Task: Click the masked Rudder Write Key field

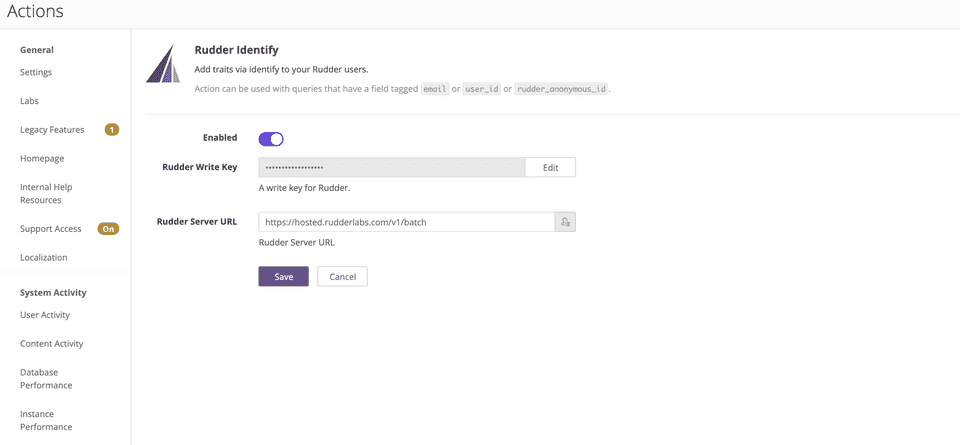Action: [x=391, y=167]
